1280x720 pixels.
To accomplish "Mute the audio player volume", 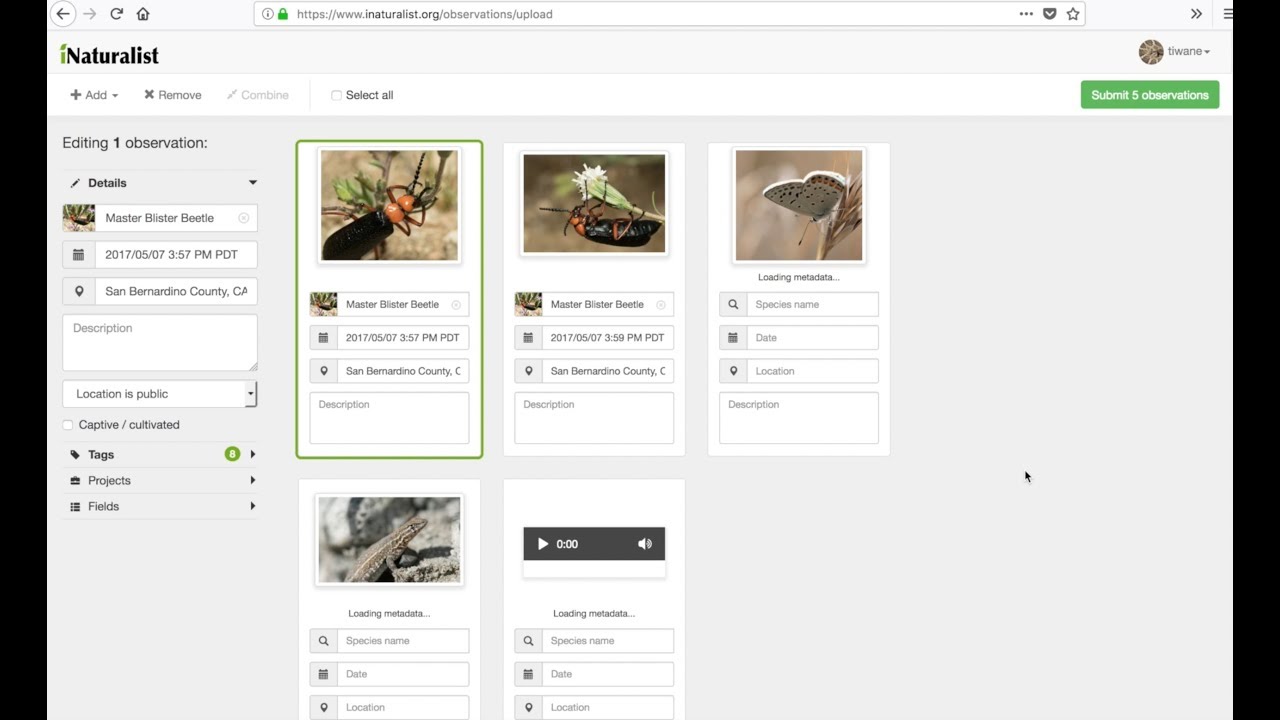I will click(645, 544).
